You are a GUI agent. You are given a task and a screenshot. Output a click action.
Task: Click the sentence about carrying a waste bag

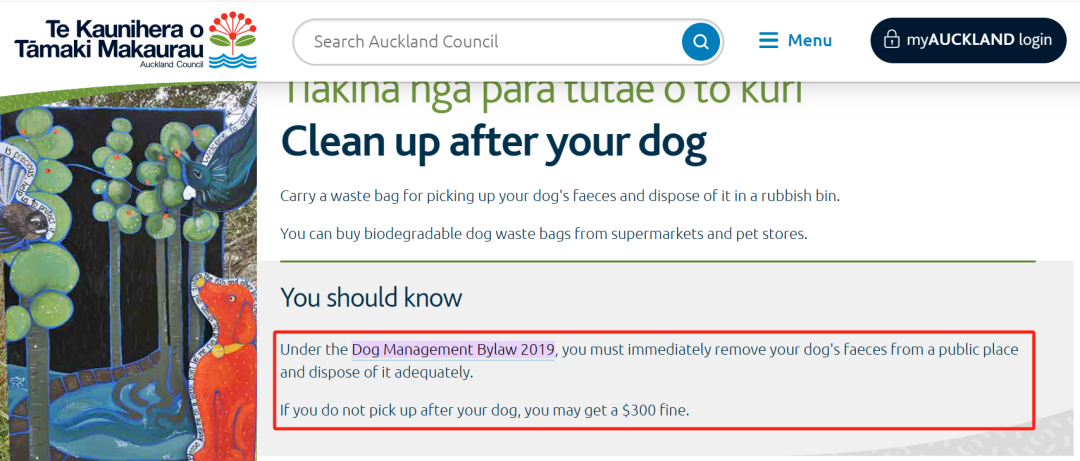click(x=561, y=196)
